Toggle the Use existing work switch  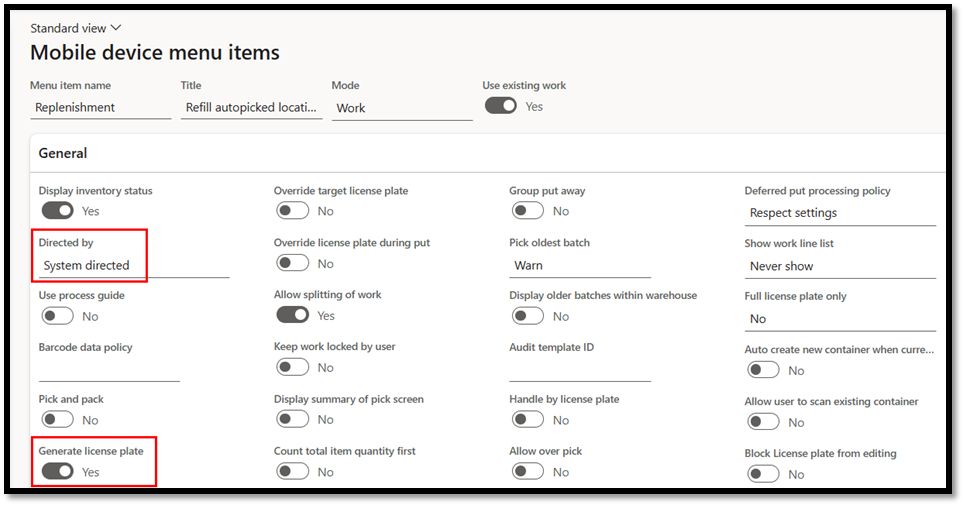(500, 106)
